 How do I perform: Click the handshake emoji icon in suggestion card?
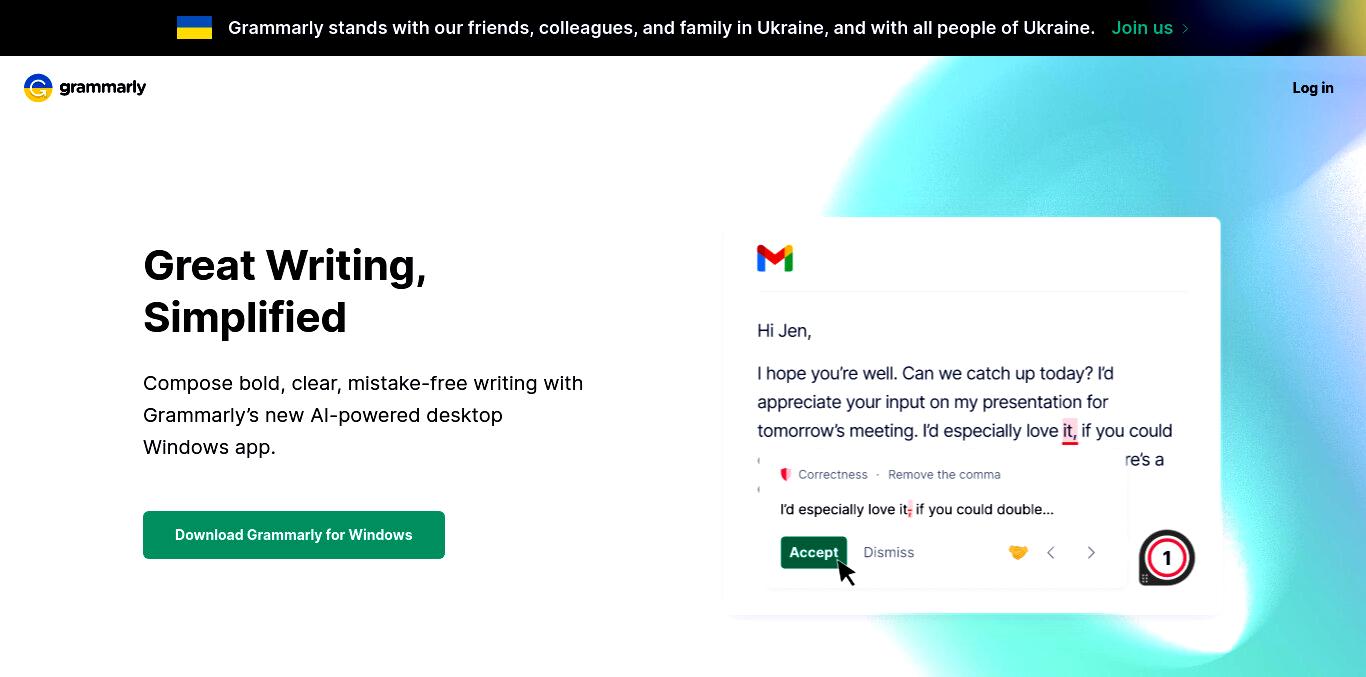[x=1018, y=552]
